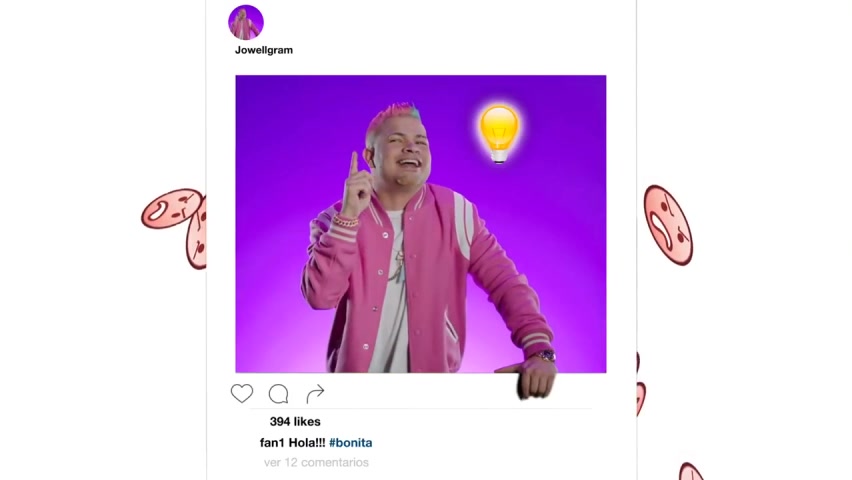Screen dimensions: 852x480
Task: Click the upper angry emoji left of the post
Action: pyautogui.click(x=171, y=208)
